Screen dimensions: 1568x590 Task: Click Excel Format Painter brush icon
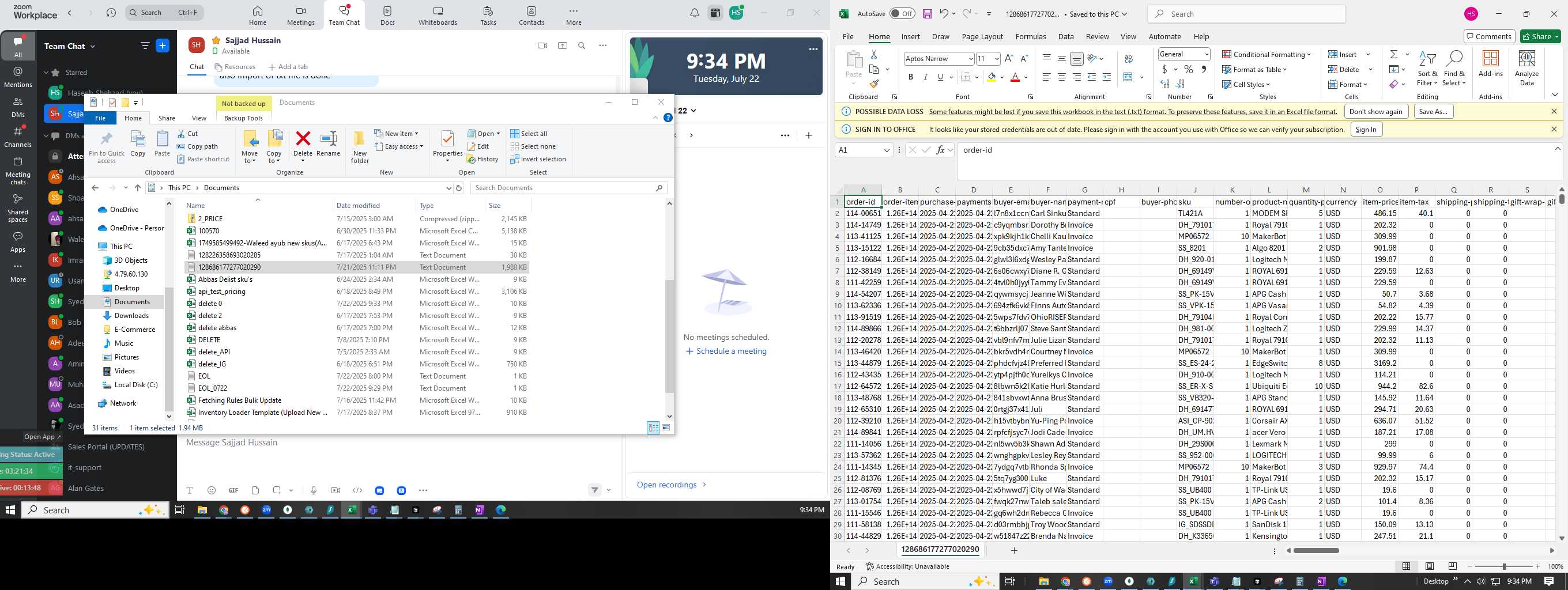(x=874, y=84)
